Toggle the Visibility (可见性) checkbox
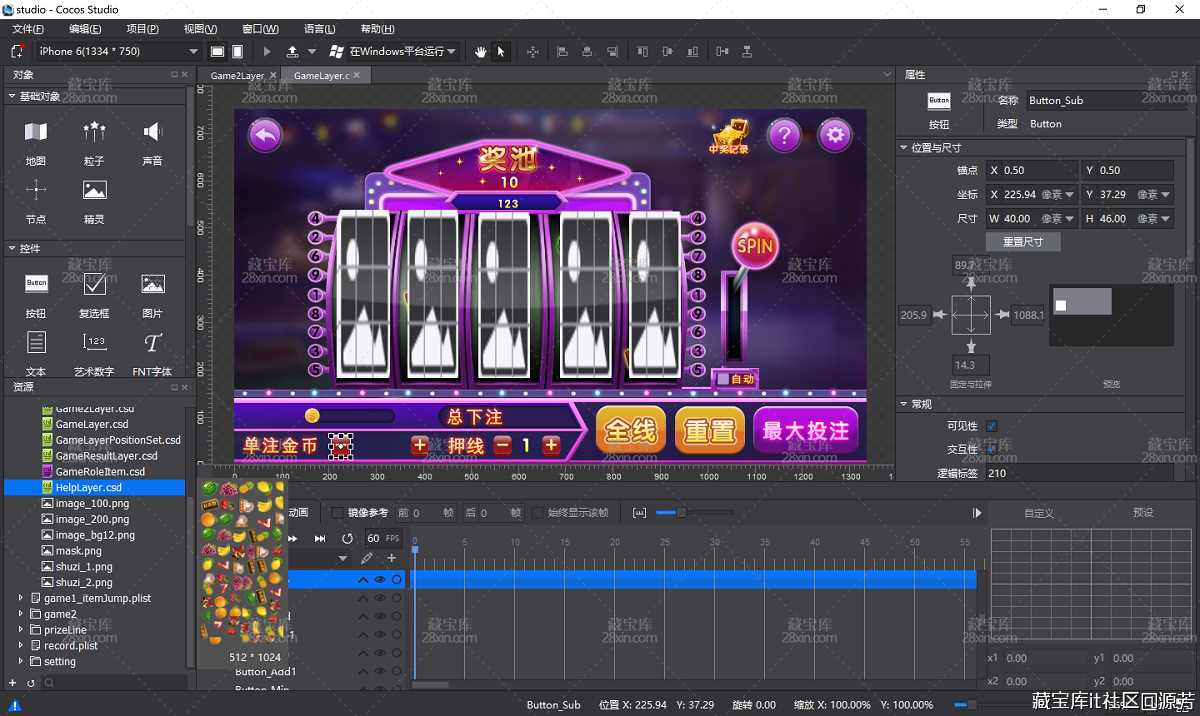 pyautogui.click(x=992, y=426)
